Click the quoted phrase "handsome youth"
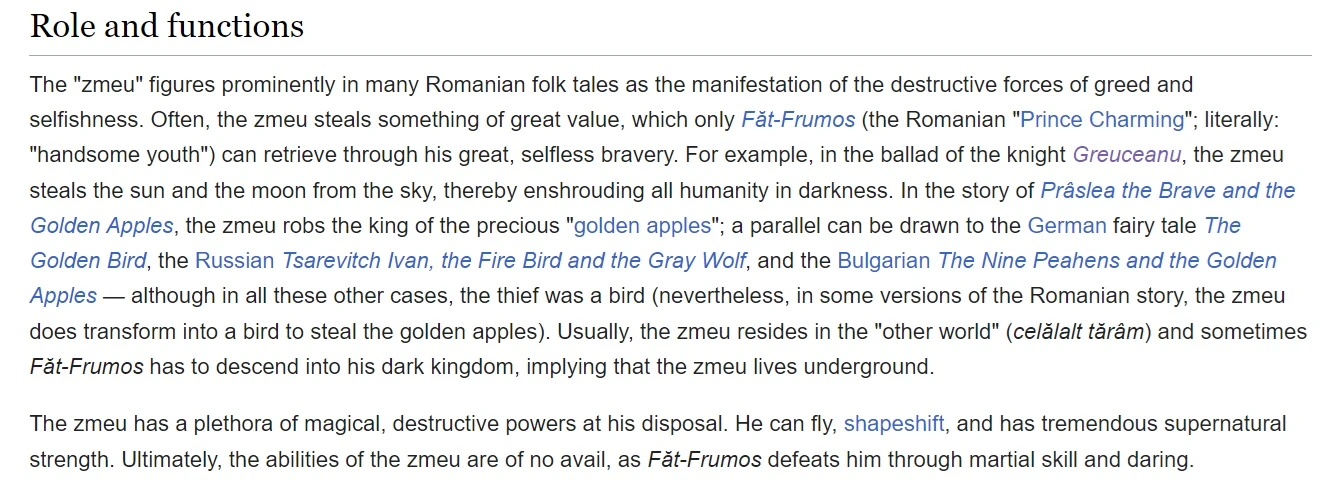The image size is (1341, 488). click(x=123, y=156)
